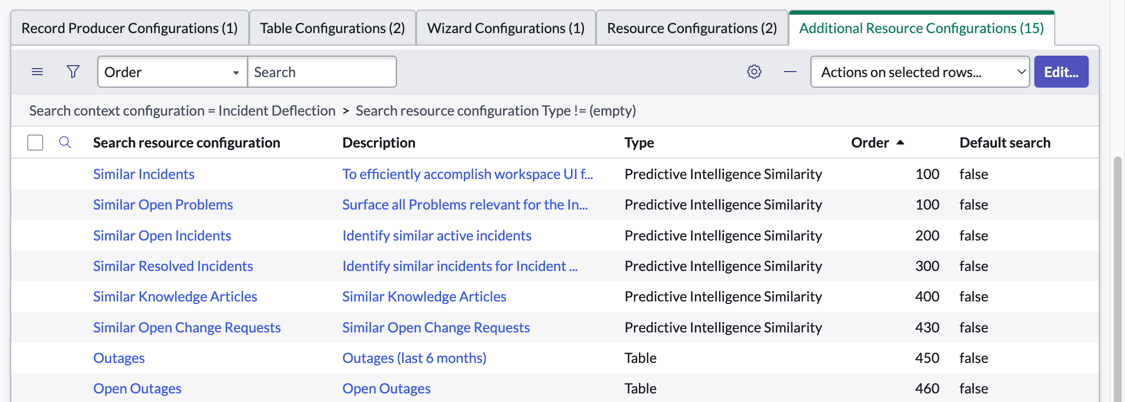
Task: Click the Order ascending sort arrow
Action: coord(900,143)
